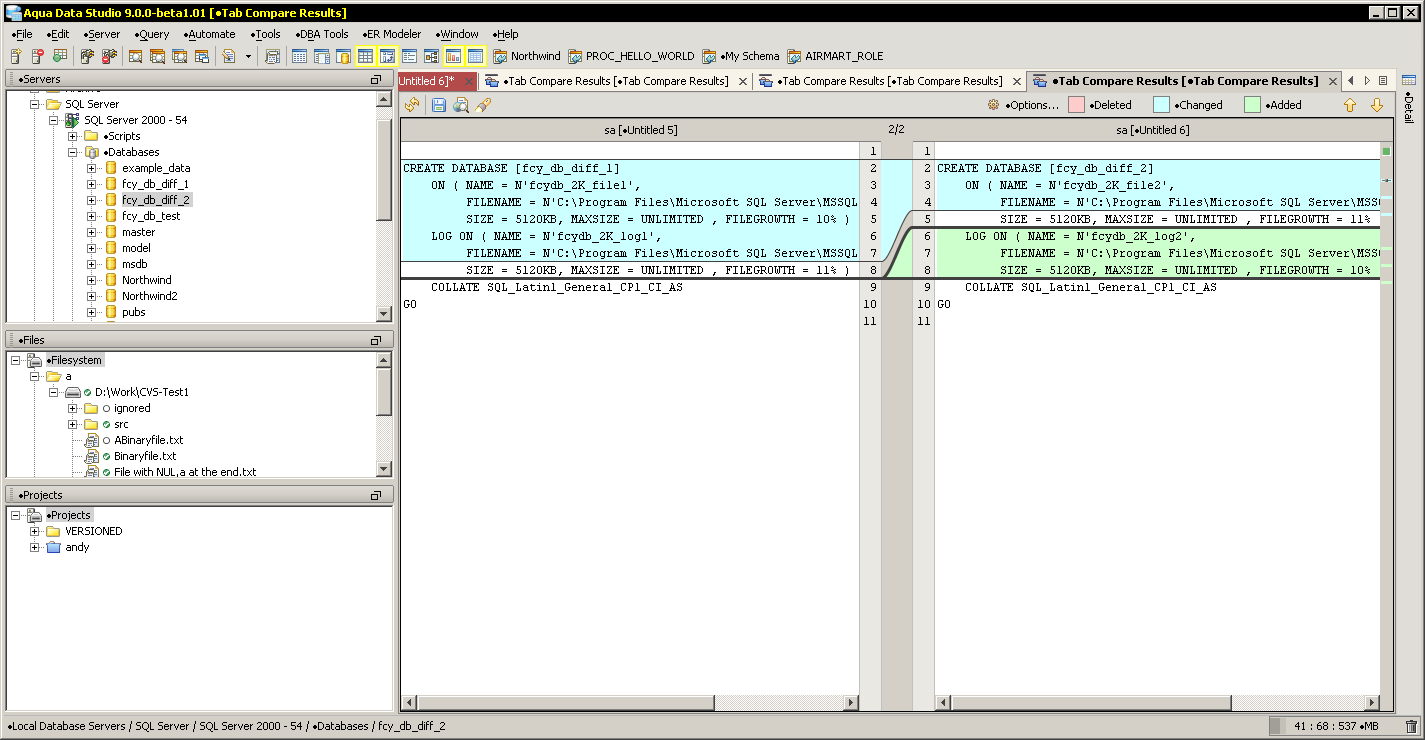
Task: Click left diff pane horizontal scrollbar
Action: tap(630, 703)
